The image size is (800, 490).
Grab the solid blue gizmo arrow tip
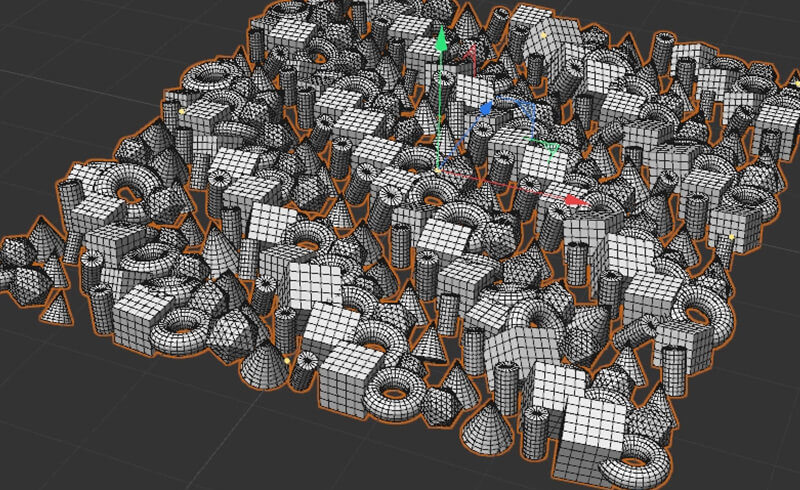click(x=487, y=107)
